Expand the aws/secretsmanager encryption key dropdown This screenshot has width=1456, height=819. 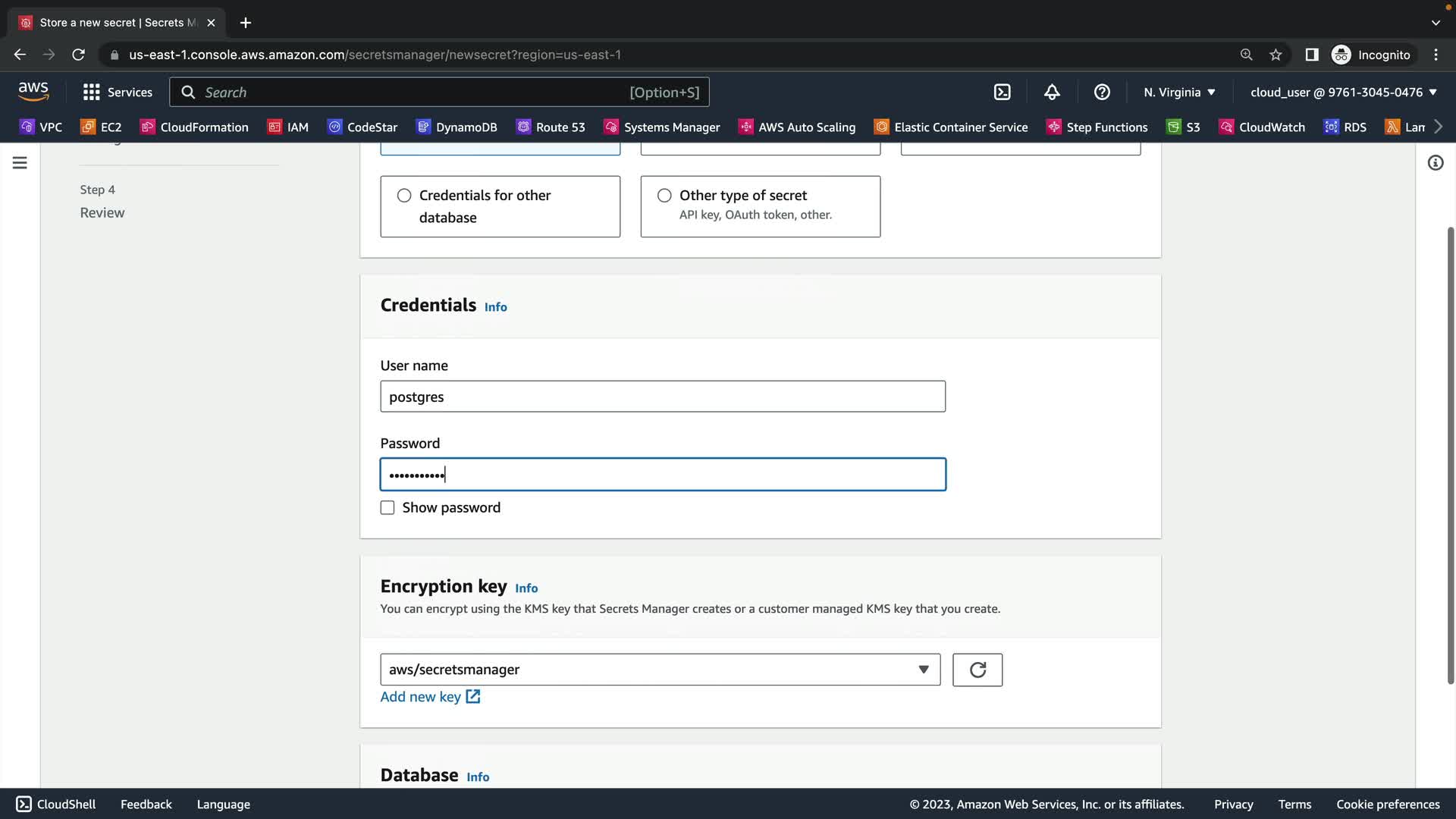pos(660,670)
